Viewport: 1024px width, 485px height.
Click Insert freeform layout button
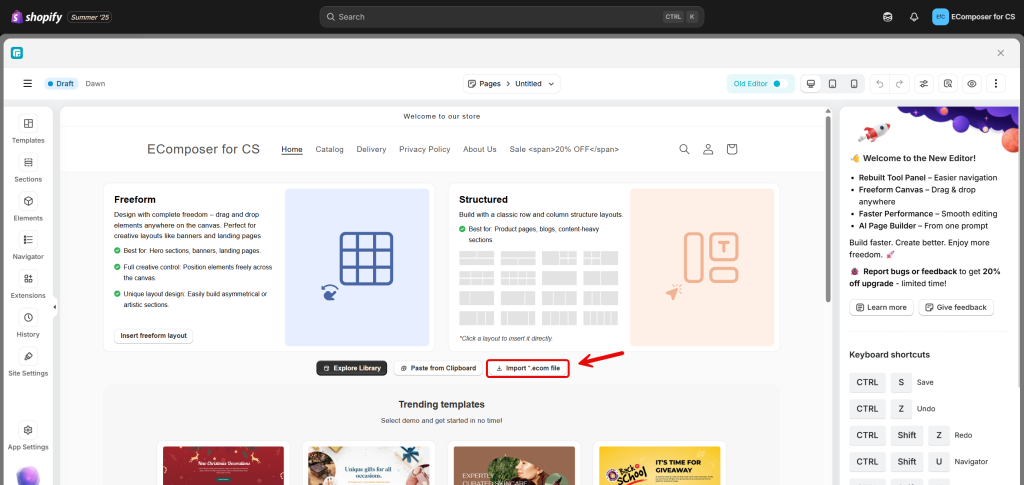153,336
